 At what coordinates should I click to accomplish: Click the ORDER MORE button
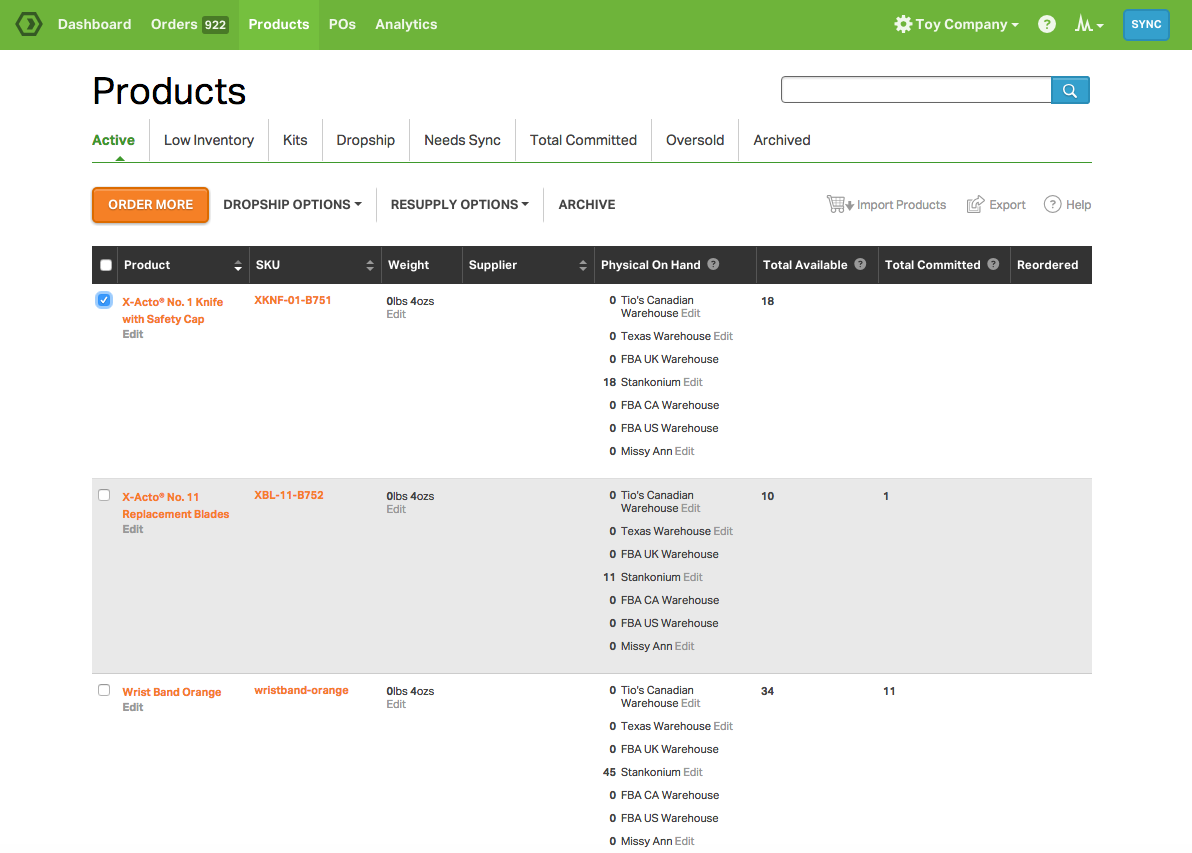click(150, 204)
